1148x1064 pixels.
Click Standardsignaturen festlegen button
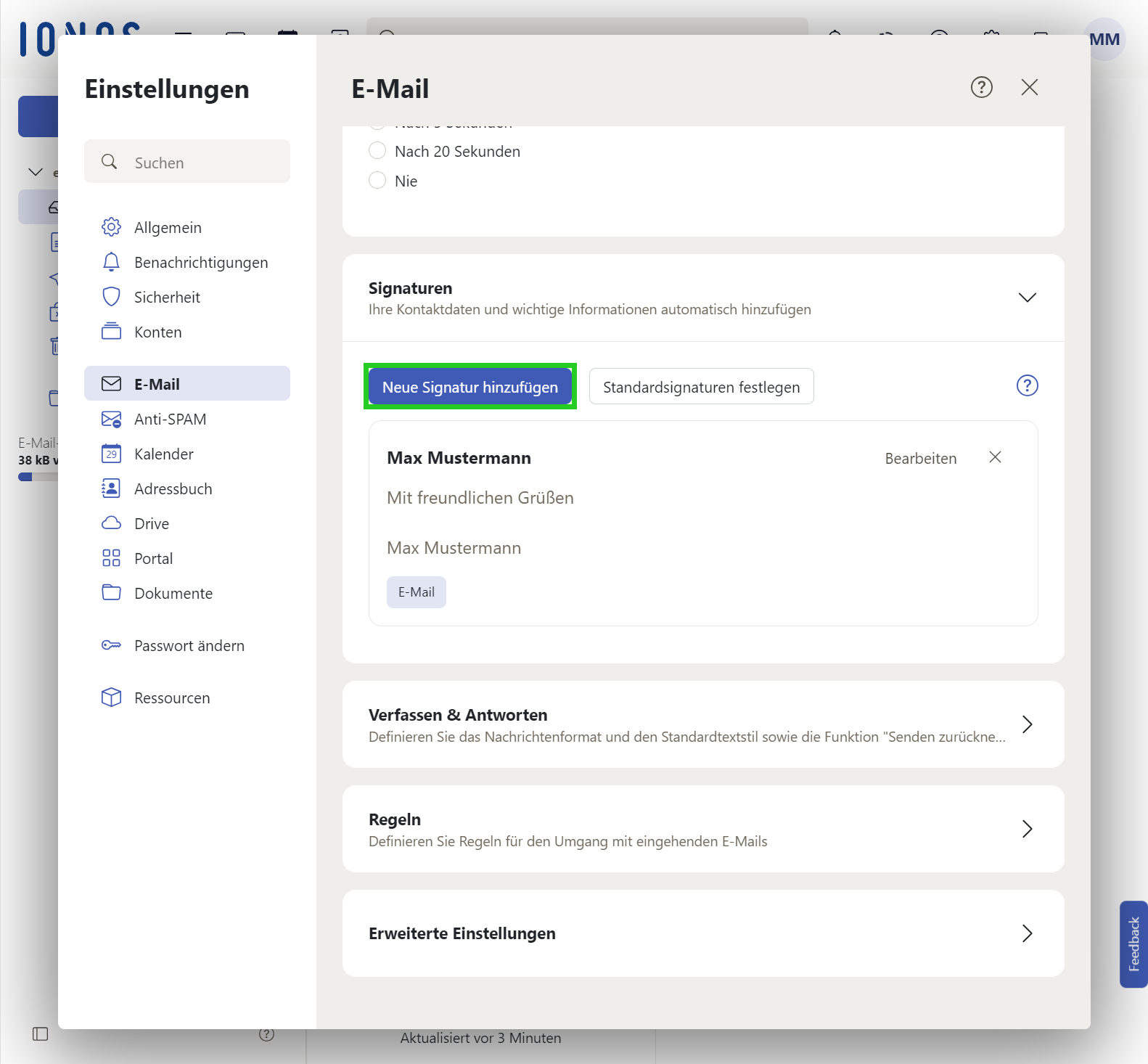tap(701, 387)
